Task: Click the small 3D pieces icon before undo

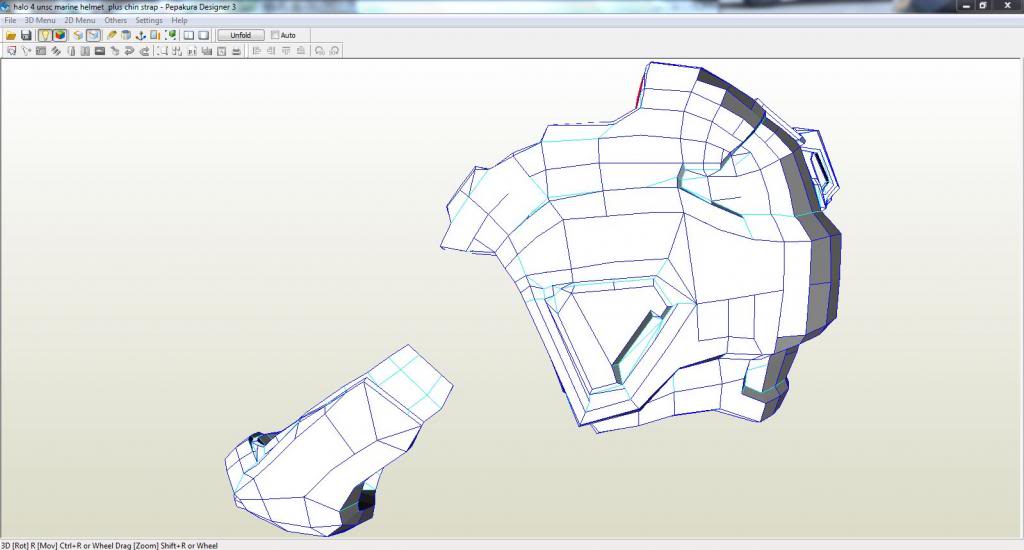Action: [114, 51]
